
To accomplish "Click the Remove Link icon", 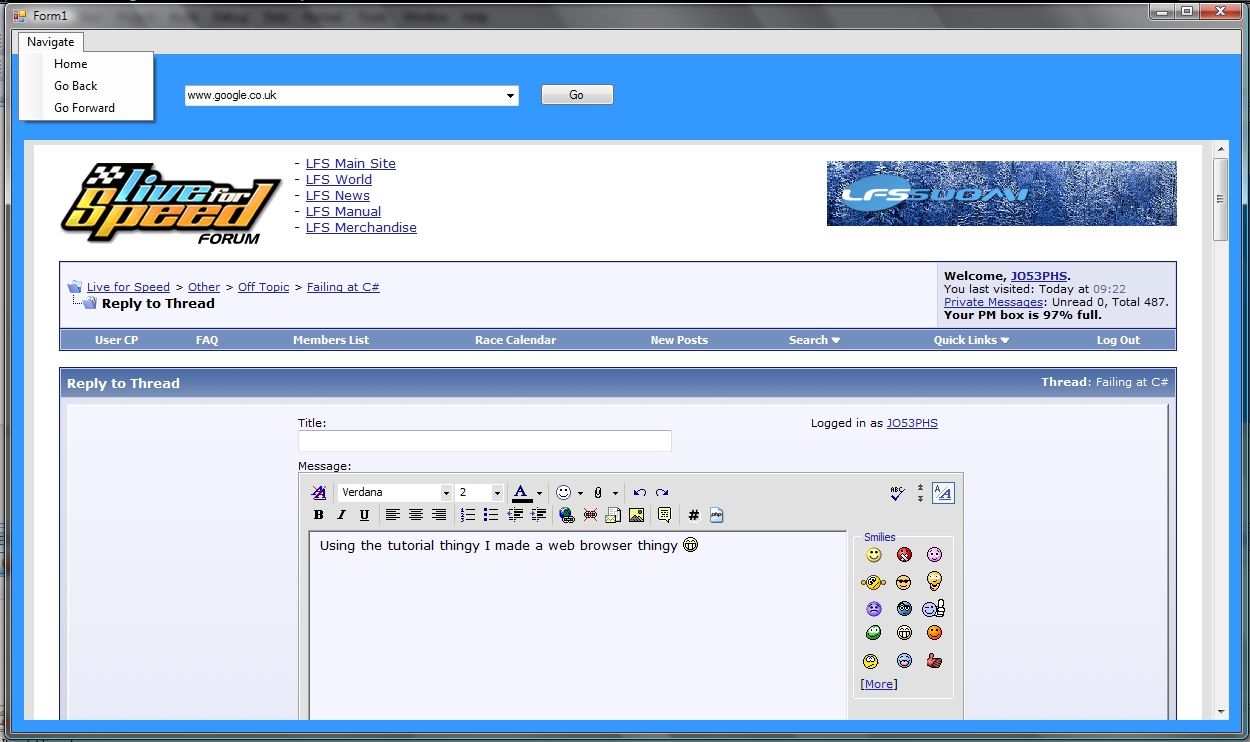I will point(590,515).
